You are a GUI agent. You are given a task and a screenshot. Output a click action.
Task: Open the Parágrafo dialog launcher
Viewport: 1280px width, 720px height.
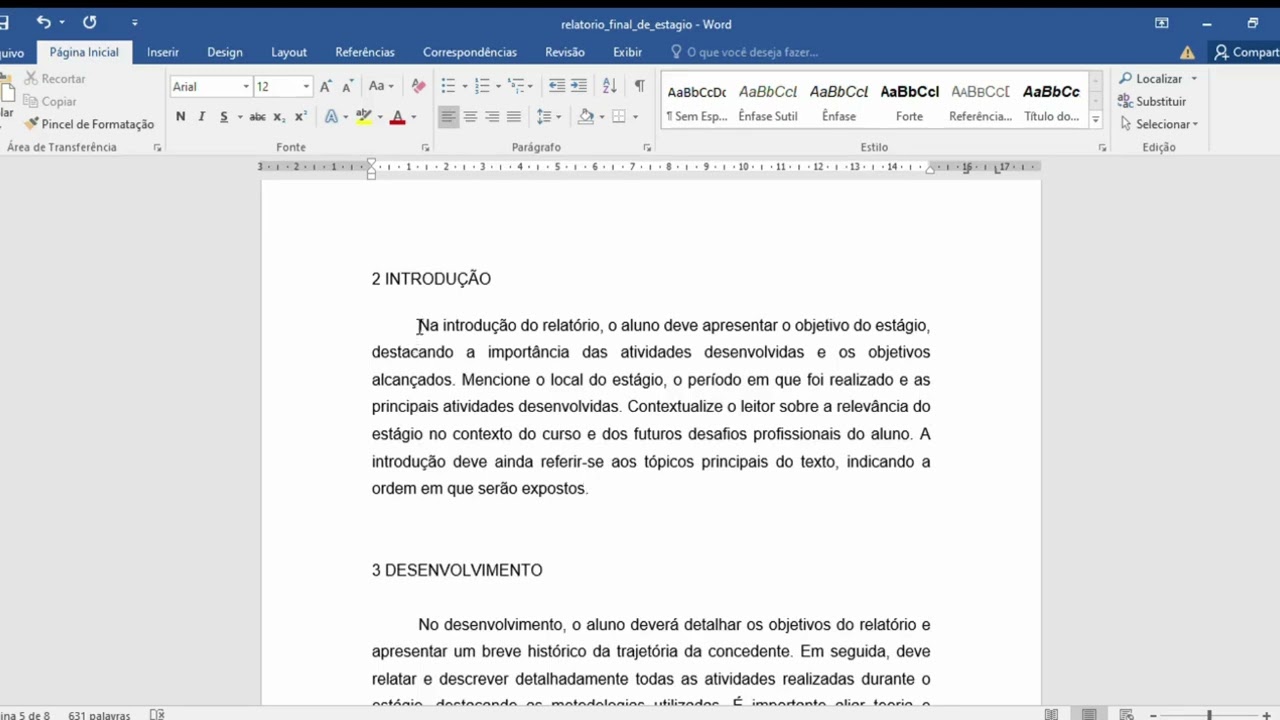tap(647, 147)
